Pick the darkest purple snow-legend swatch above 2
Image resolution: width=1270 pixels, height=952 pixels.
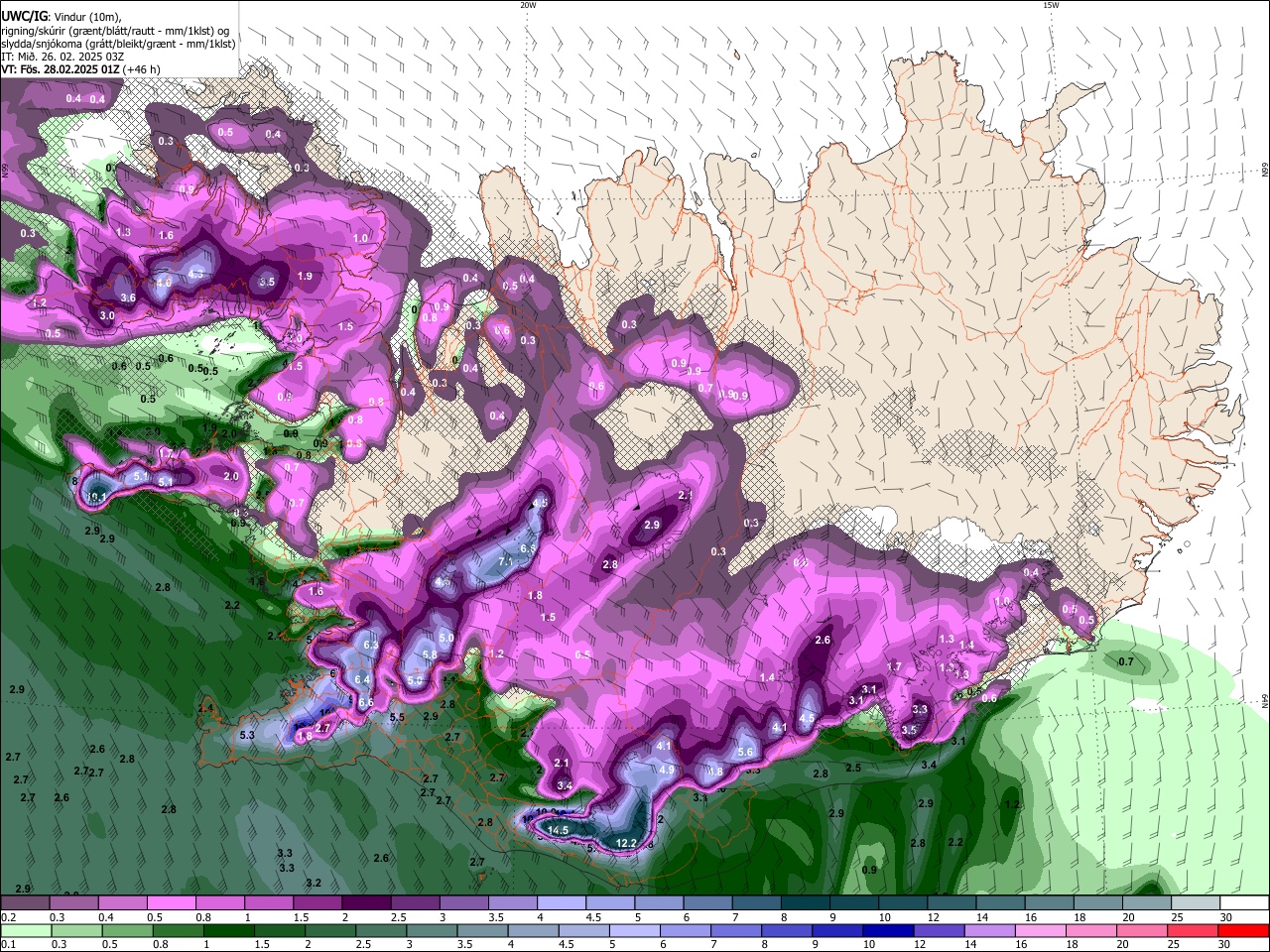click(x=365, y=903)
